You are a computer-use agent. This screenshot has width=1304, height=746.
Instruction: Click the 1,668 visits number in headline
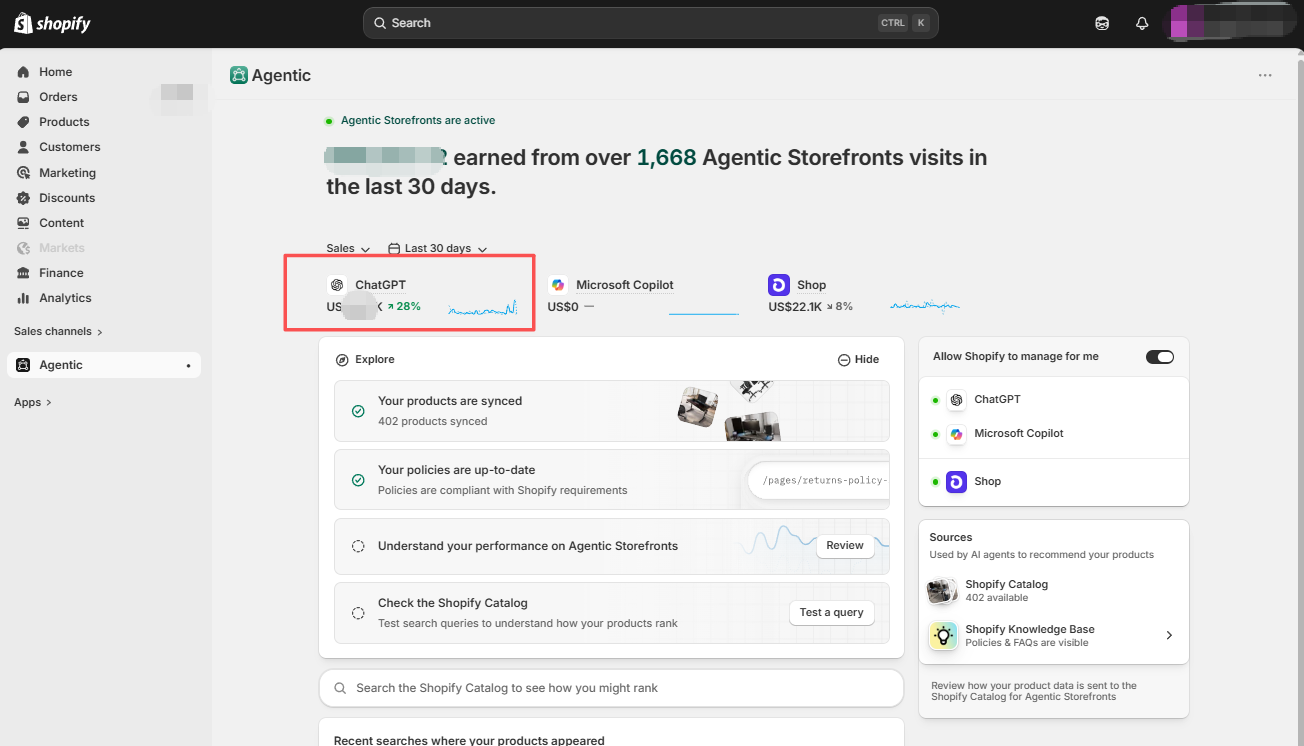[x=667, y=158]
